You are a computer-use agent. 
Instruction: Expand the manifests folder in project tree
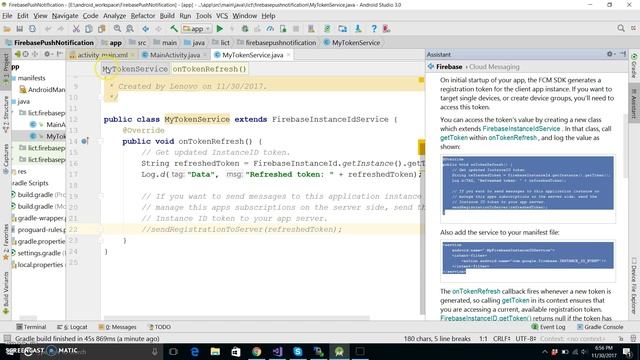point(31,78)
